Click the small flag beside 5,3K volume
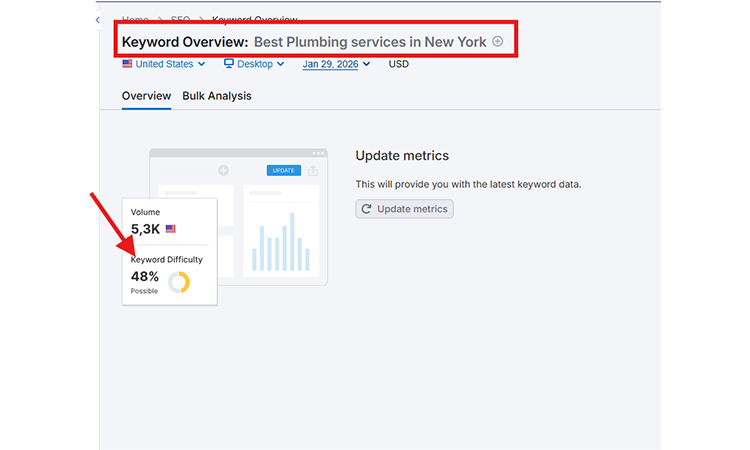 (x=171, y=229)
